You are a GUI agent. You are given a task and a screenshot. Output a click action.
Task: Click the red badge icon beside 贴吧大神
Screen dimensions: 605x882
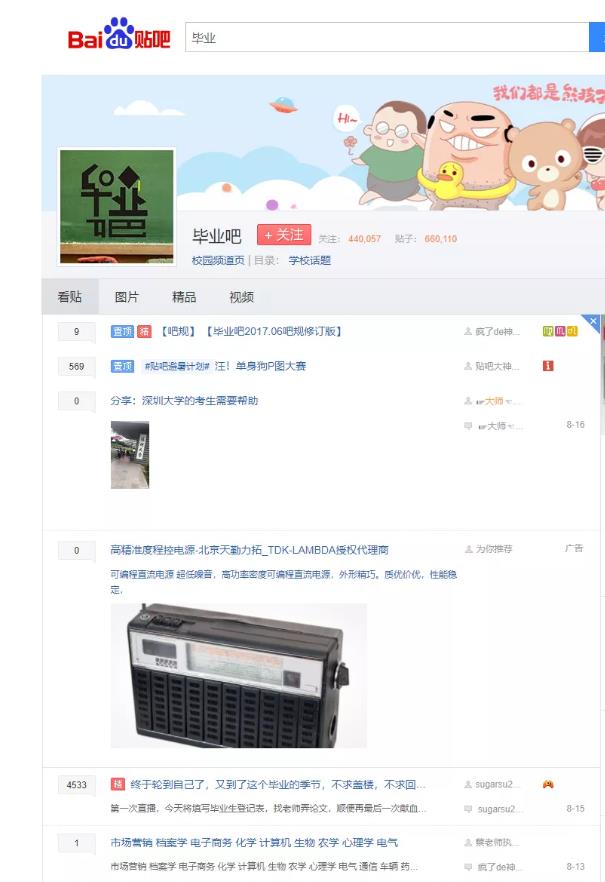click(x=548, y=366)
